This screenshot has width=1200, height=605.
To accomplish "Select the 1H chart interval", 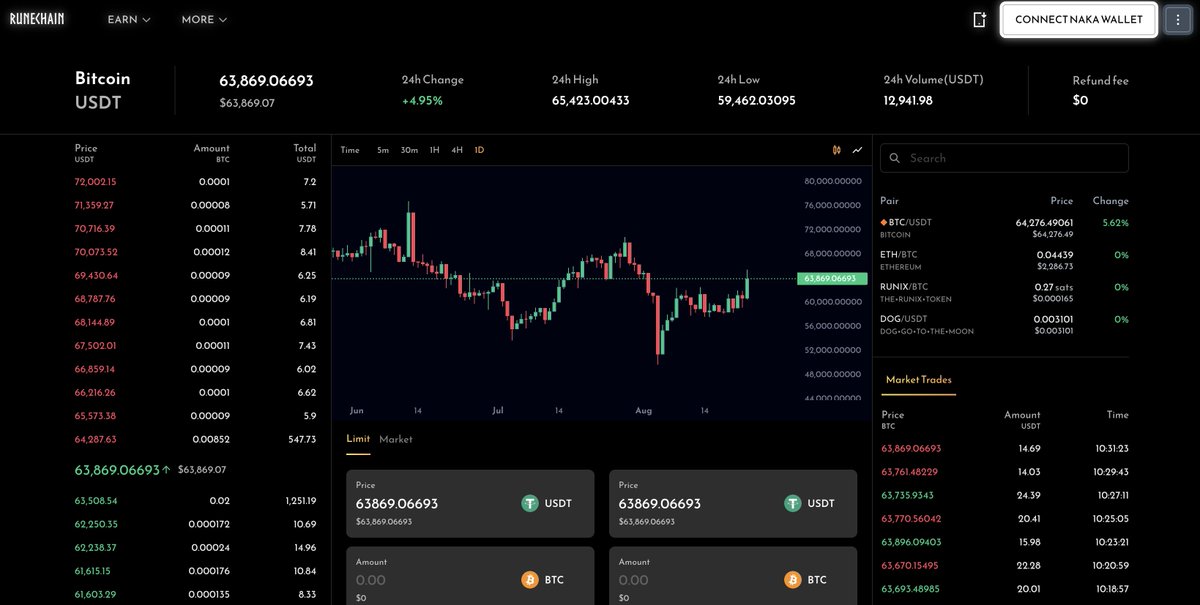I will [x=434, y=150].
